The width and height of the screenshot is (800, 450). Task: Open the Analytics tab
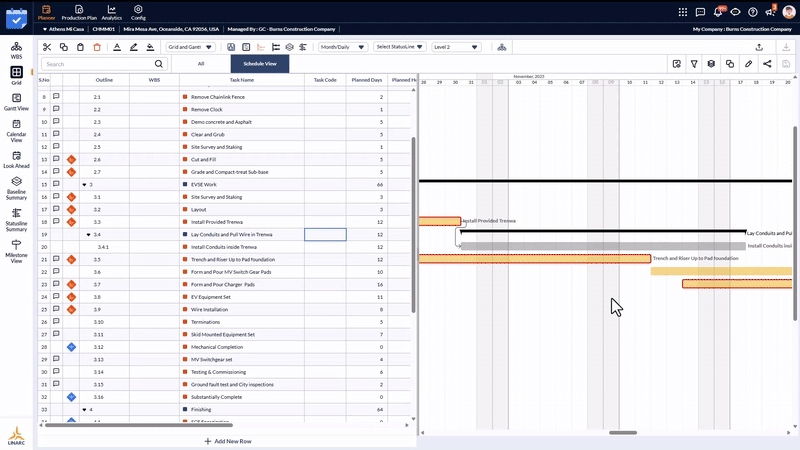[112, 12]
